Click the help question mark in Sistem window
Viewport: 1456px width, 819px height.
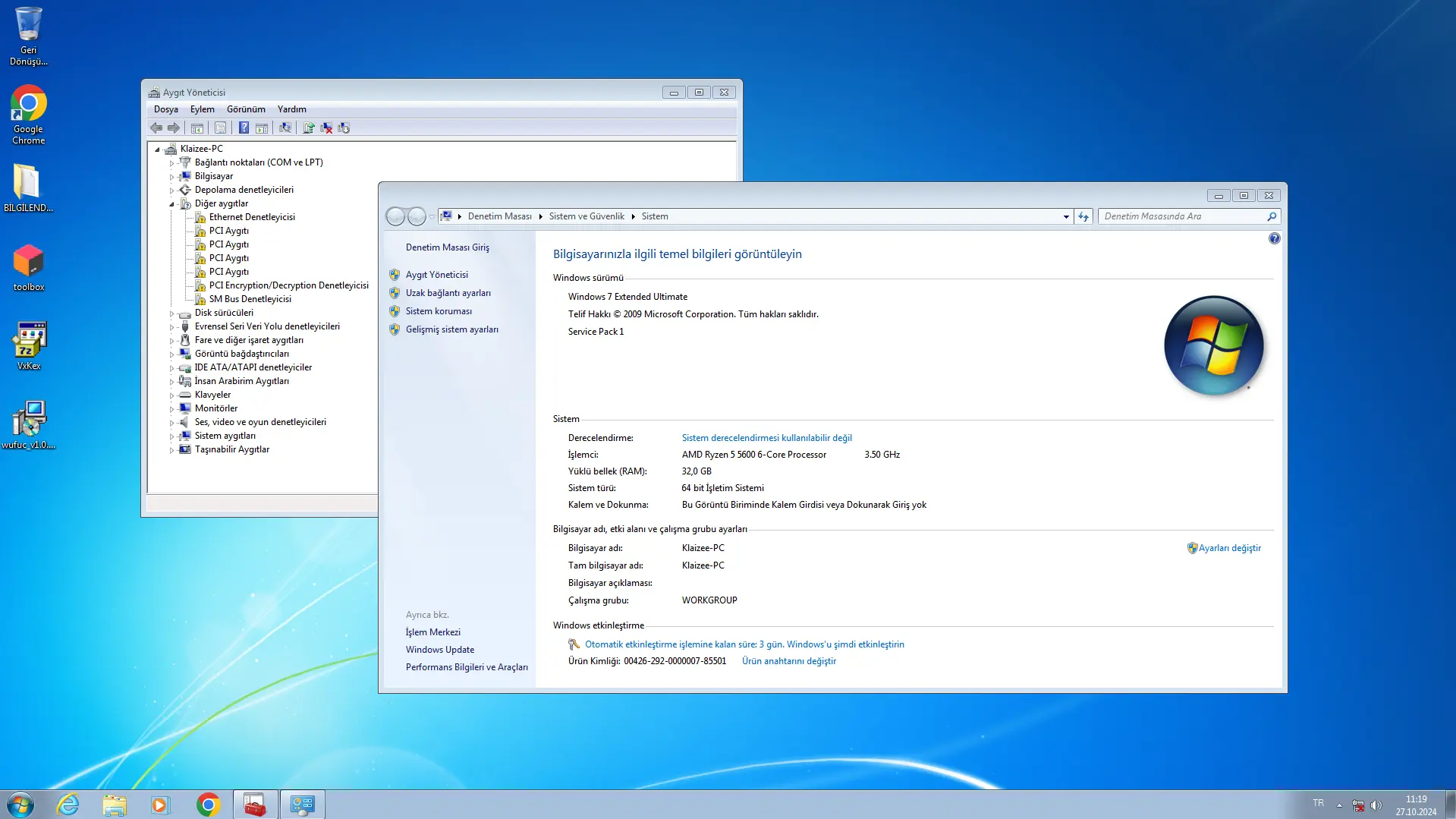[x=1274, y=238]
